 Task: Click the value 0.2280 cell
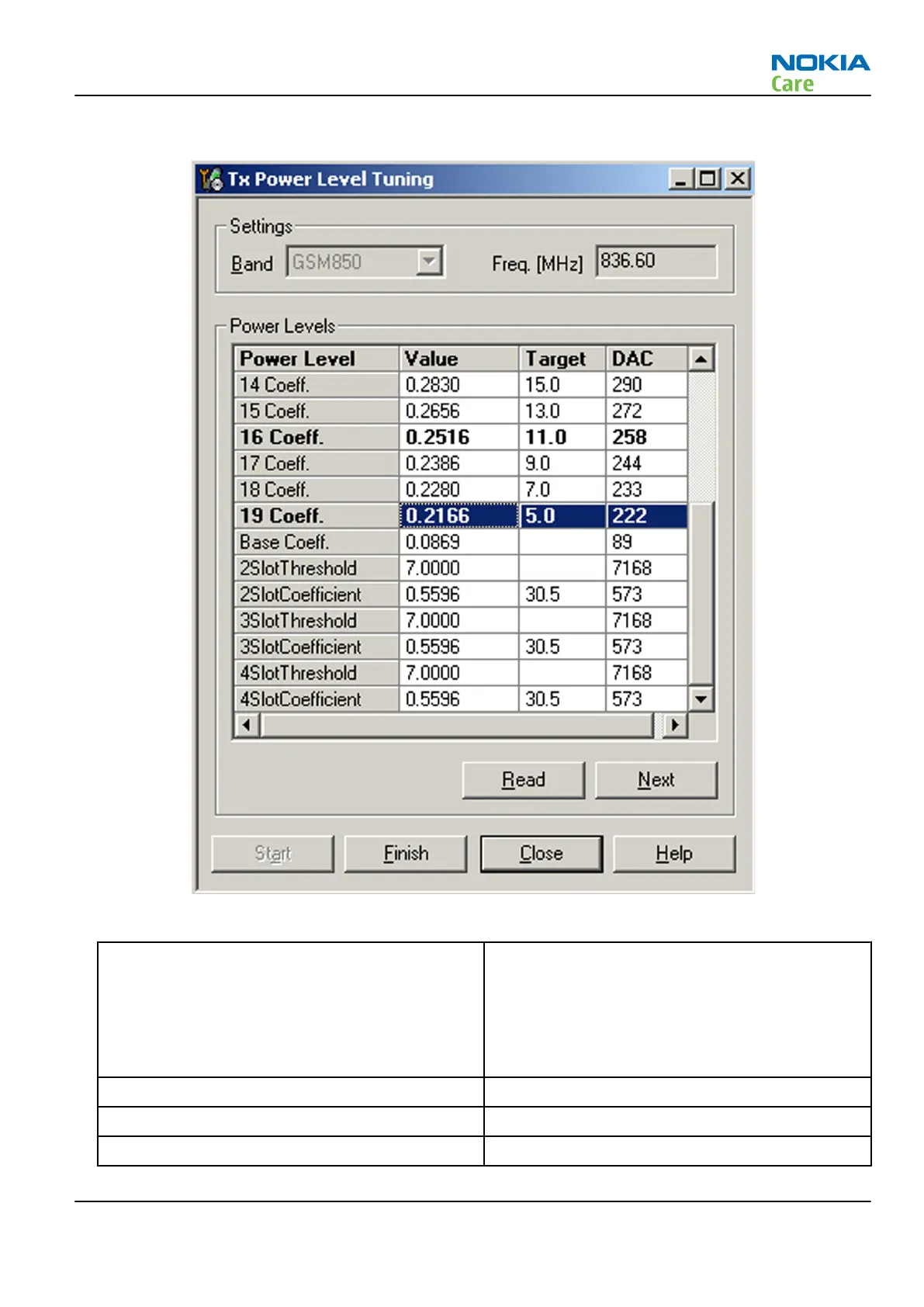(x=459, y=490)
